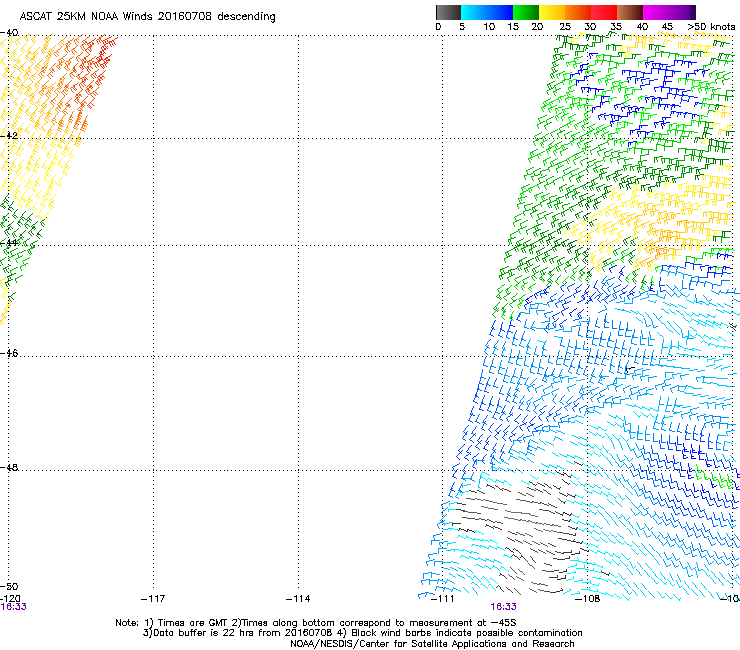Image resolution: width=740 pixels, height=650 pixels.
Task: Click the gray 0-5 knots color bar segment
Action: click(448, 12)
